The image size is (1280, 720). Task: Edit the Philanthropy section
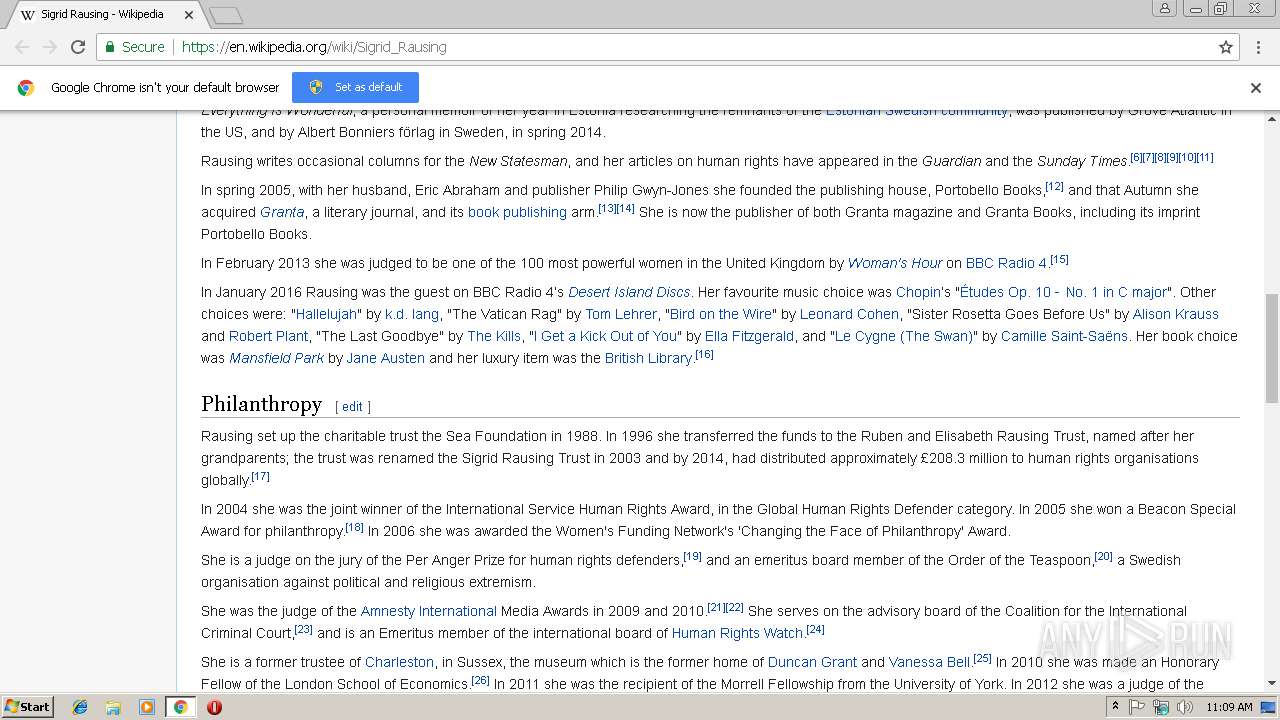(352, 407)
